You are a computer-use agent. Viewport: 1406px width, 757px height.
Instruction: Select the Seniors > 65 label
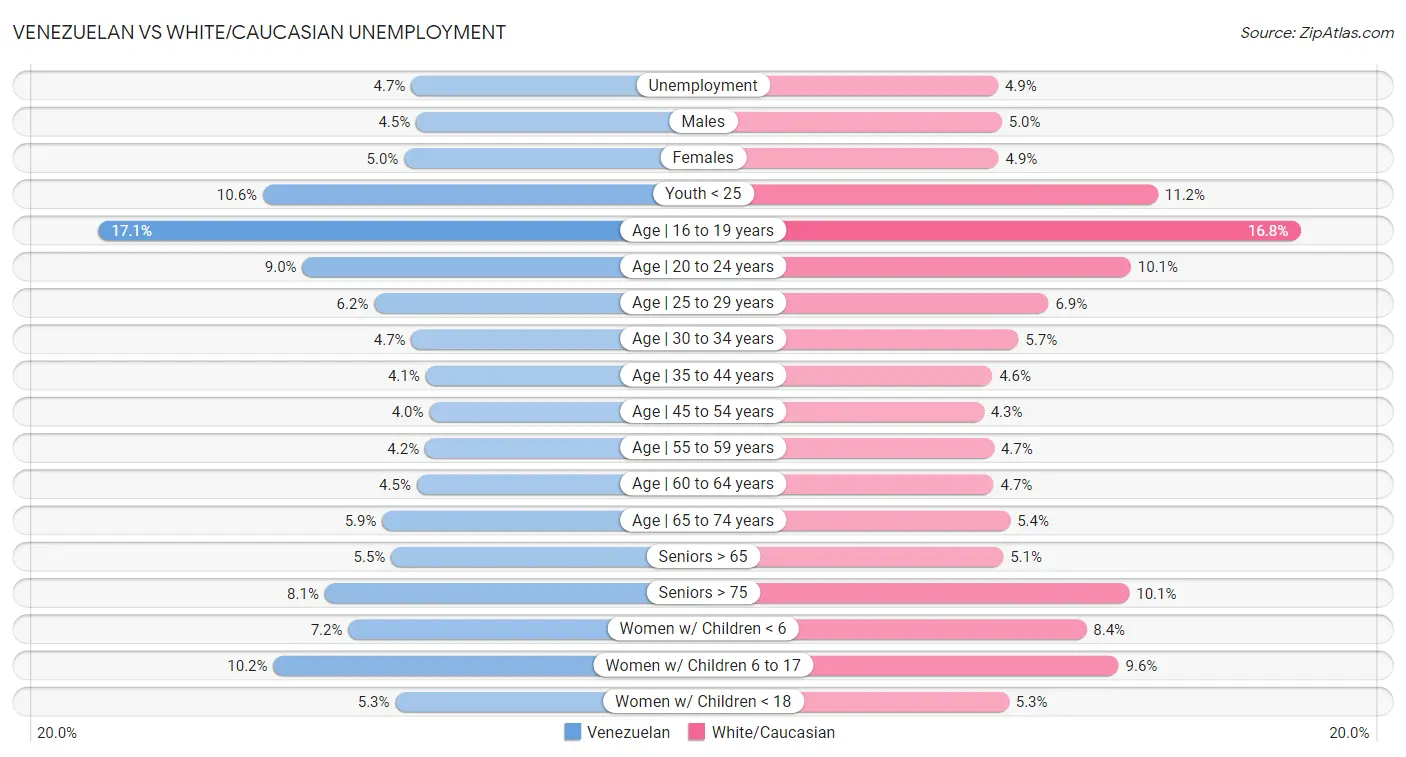703,557
